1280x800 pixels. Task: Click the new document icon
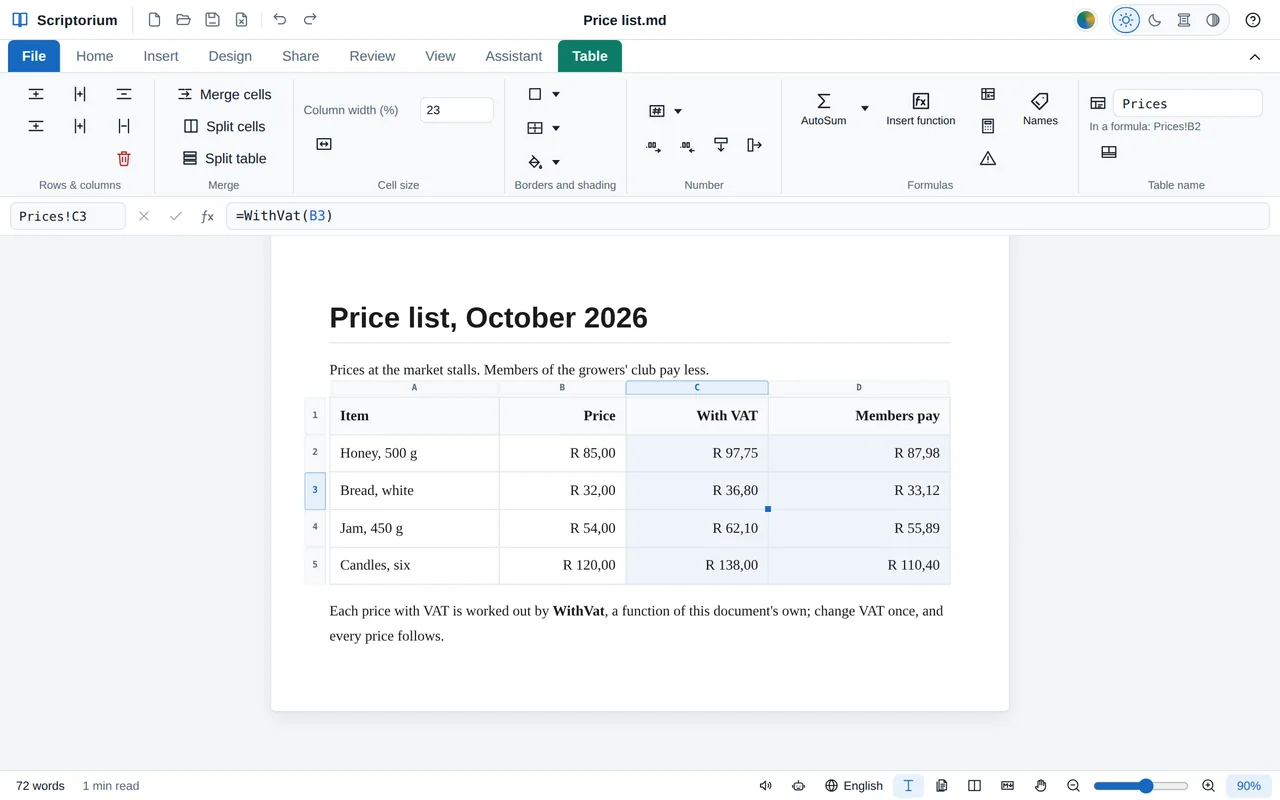click(154, 20)
